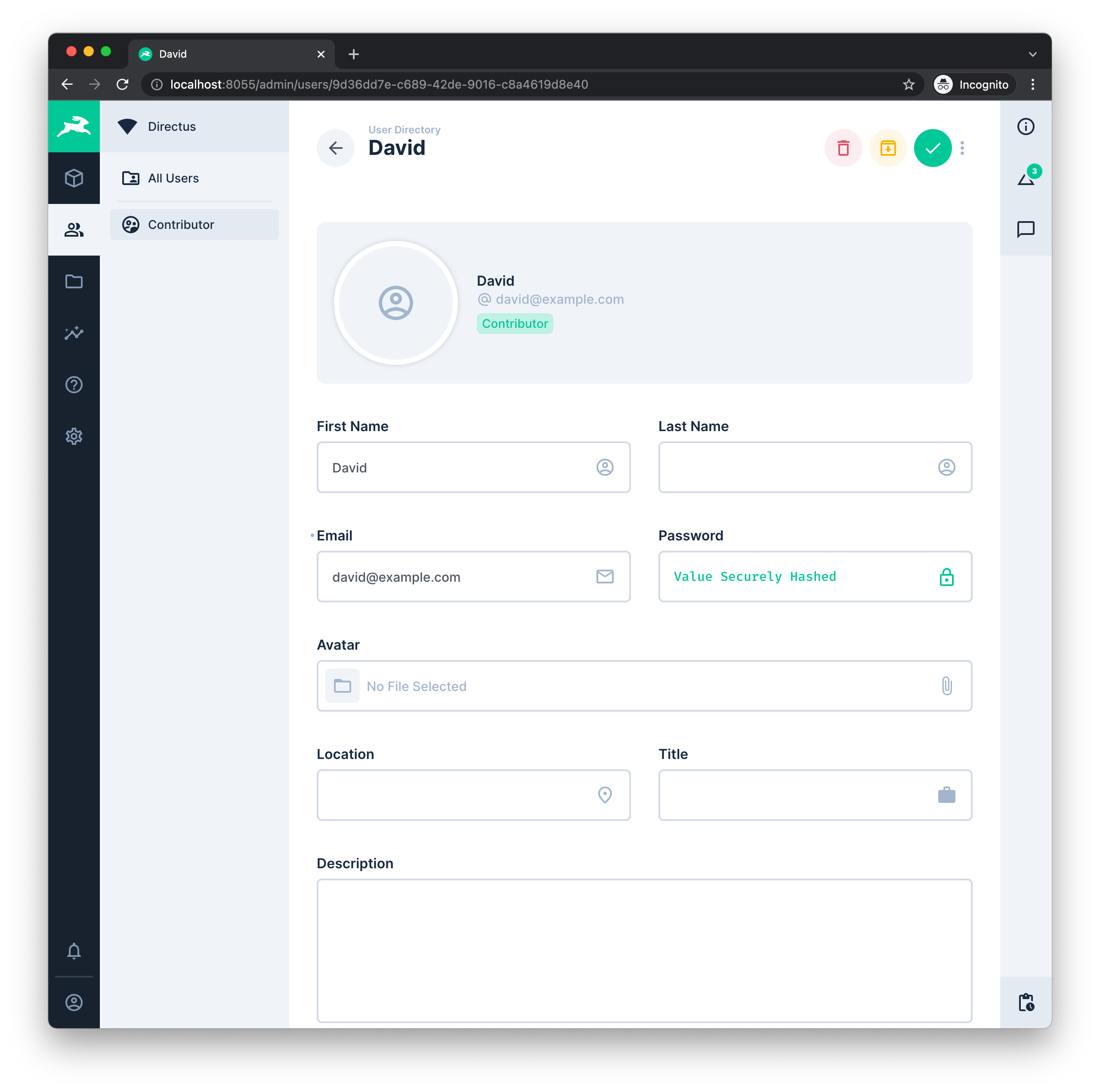This screenshot has height=1092, width=1100.
Task: Open the more options vertical dots menu
Action: [x=962, y=148]
